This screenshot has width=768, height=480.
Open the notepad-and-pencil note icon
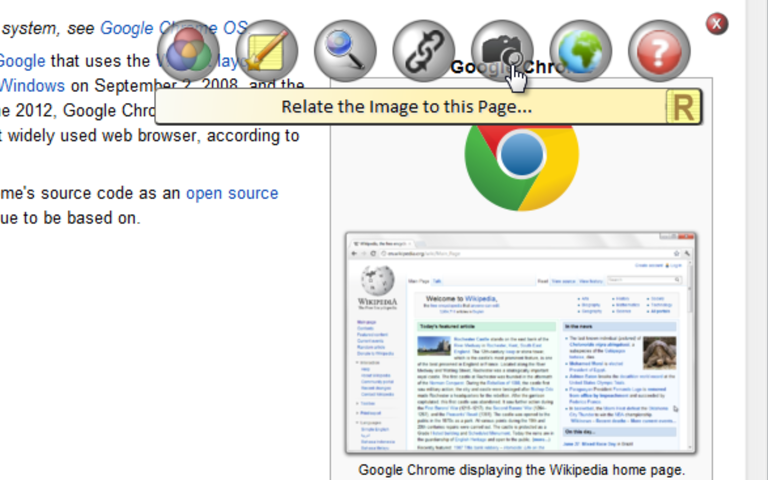(267, 51)
